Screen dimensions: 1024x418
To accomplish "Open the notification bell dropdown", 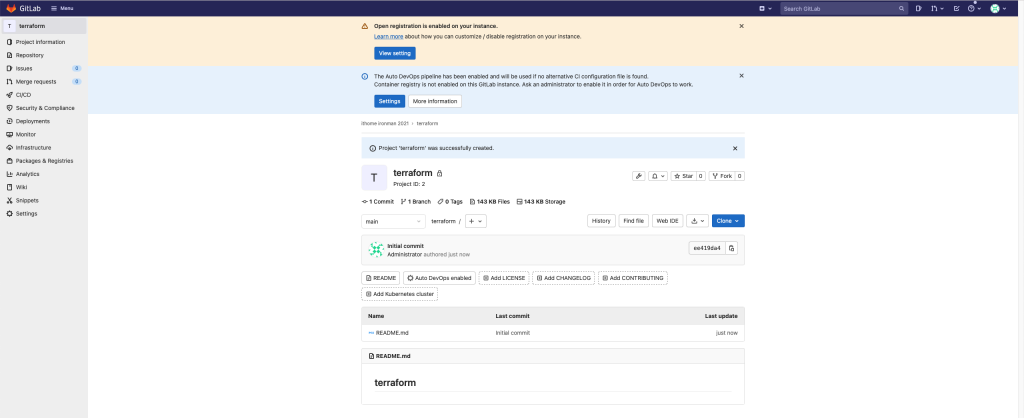I will [658, 176].
